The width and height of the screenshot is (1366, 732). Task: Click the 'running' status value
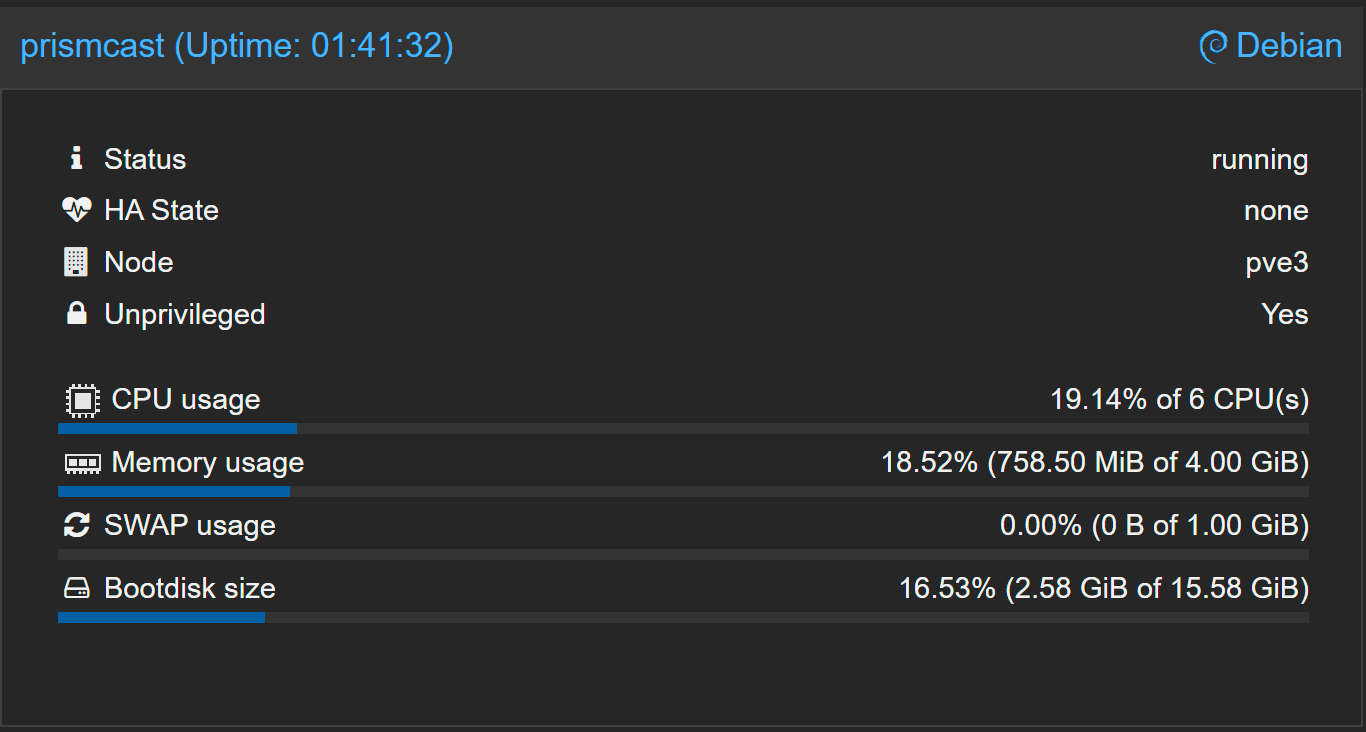1259,159
